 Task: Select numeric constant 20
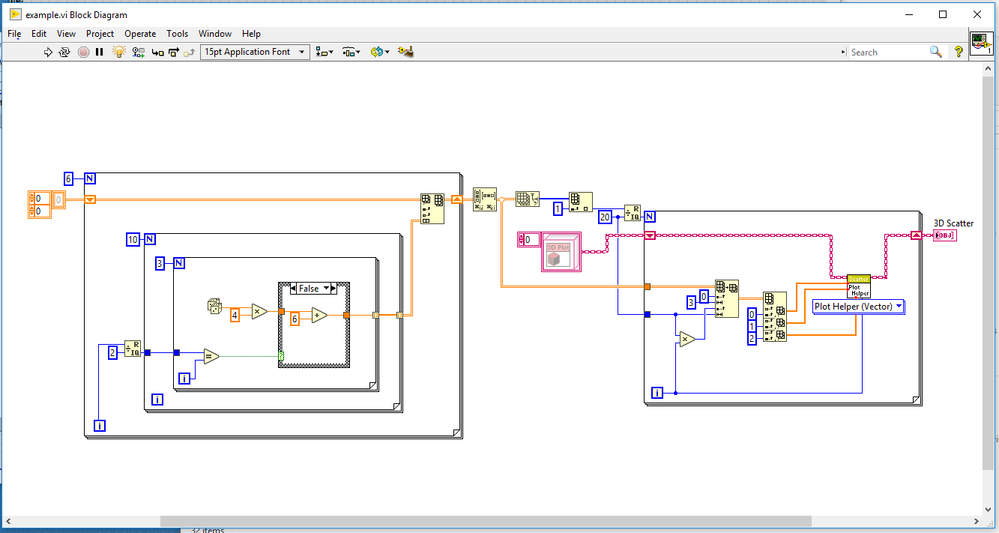pyautogui.click(x=605, y=217)
